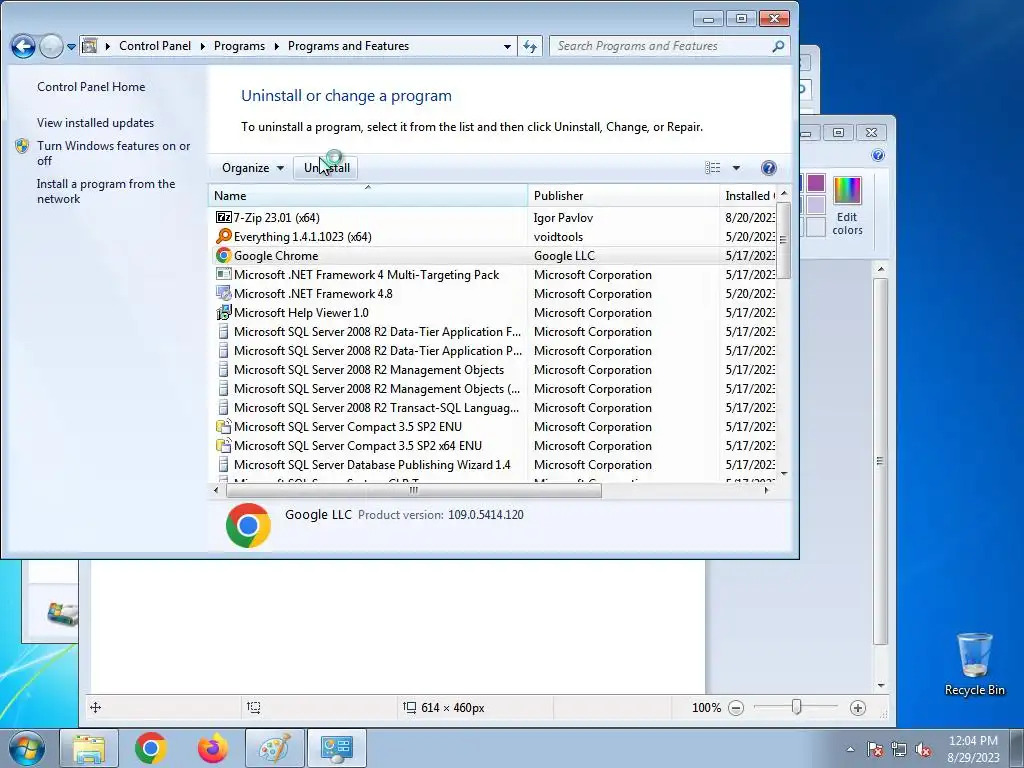Show hidden tray icons arrow
This screenshot has height=768, width=1024.
coord(850,749)
